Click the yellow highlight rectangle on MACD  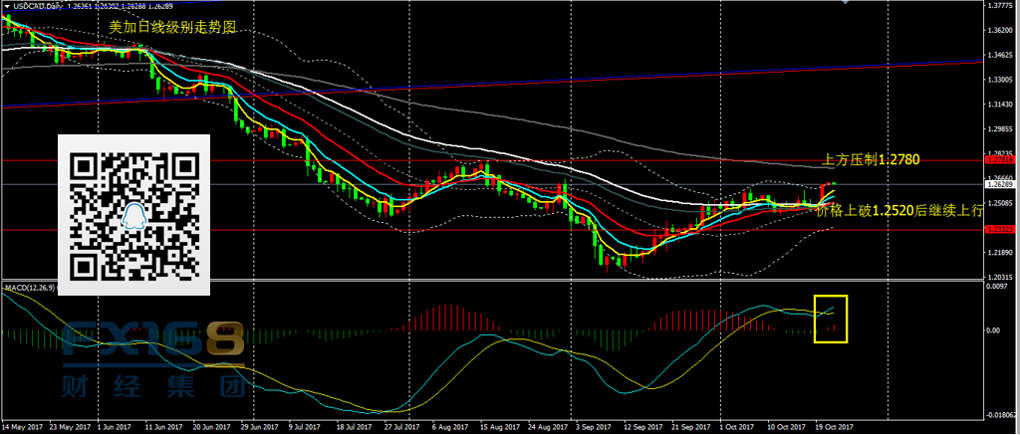tap(831, 318)
